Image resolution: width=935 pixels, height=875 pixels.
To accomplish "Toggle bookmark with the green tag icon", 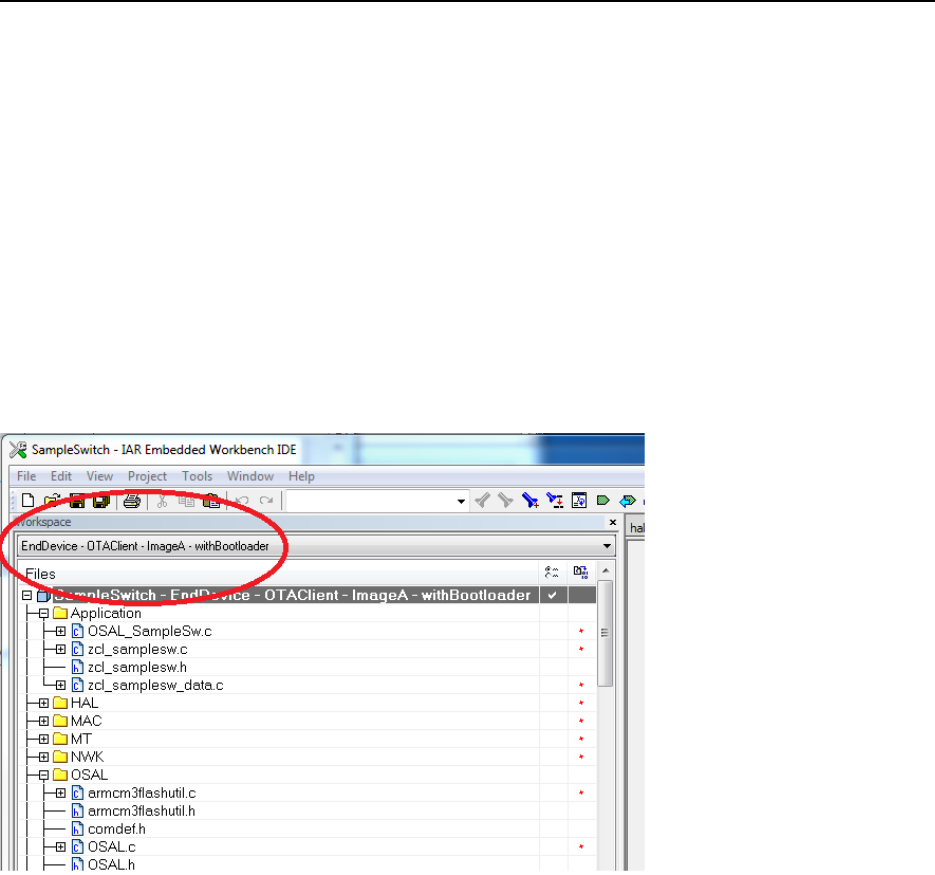I will 603,500.
